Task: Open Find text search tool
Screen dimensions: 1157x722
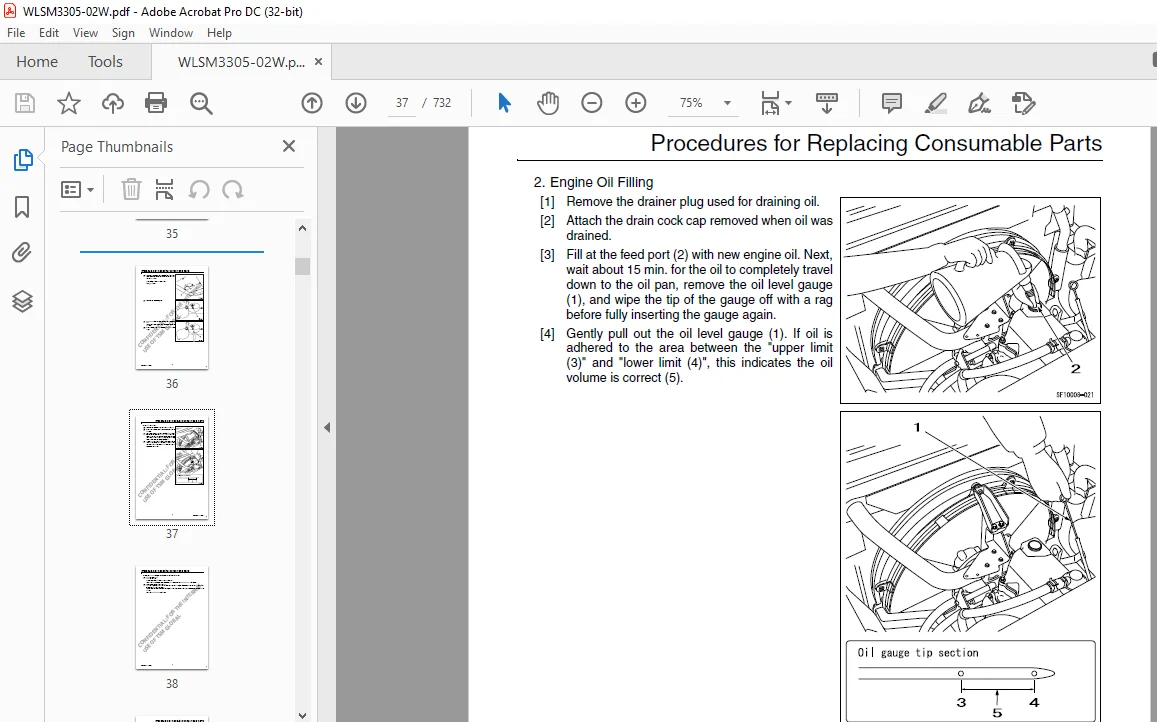Action: [201, 103]
